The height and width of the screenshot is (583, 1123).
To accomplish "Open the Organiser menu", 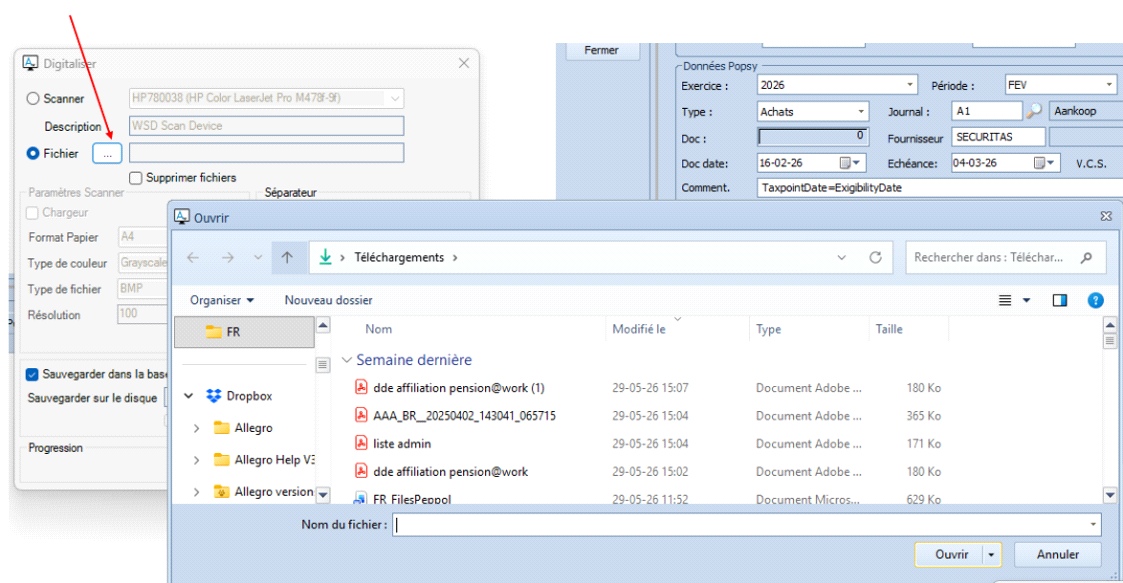I will [222, 300].
